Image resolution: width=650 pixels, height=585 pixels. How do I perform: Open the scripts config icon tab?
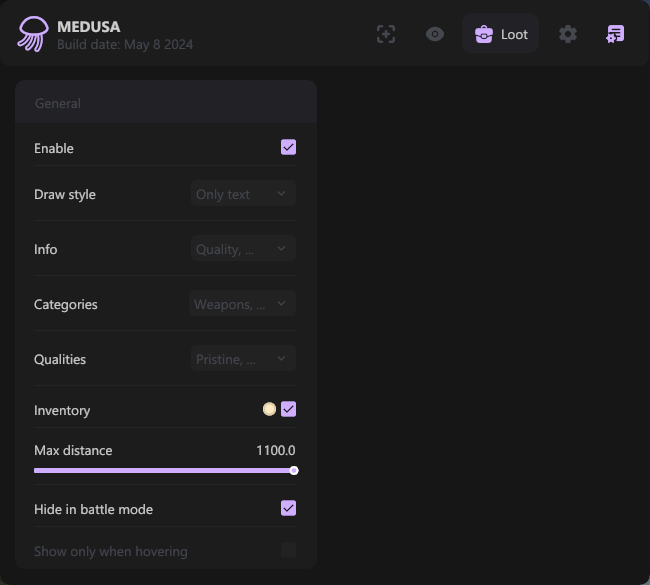[x=615, y=34]
